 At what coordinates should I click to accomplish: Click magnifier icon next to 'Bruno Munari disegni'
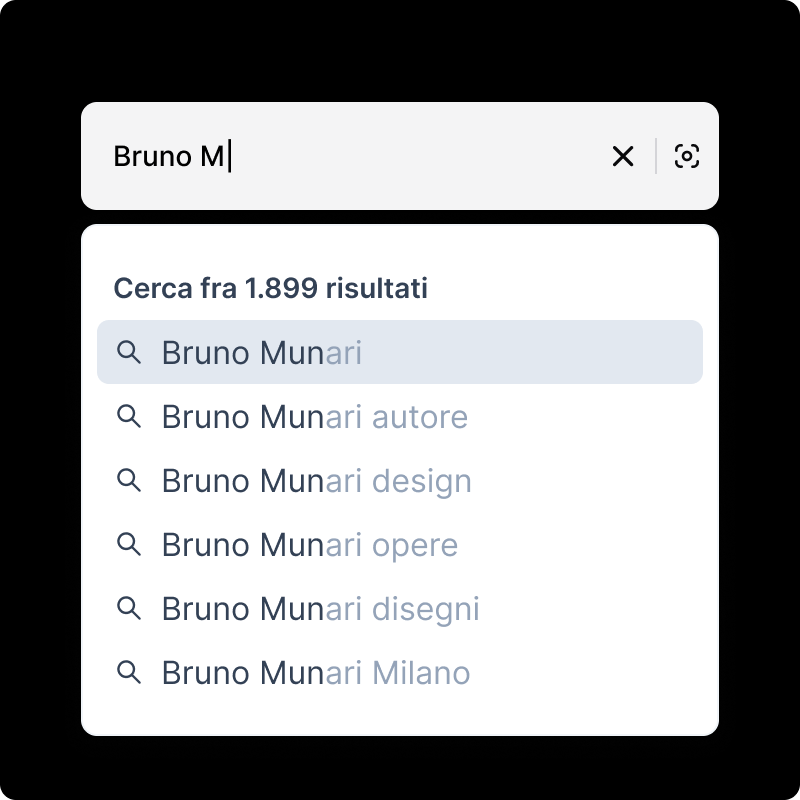coord(129,608)
